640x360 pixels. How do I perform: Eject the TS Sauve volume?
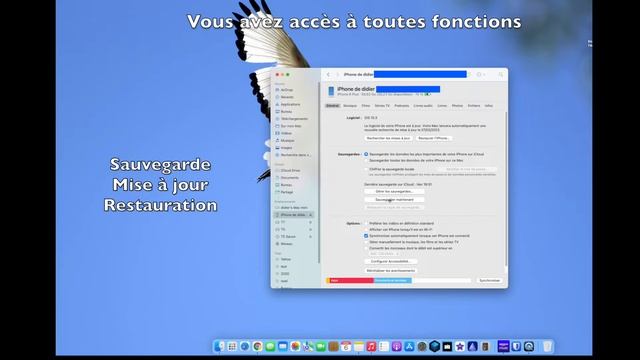click(311, 237)
